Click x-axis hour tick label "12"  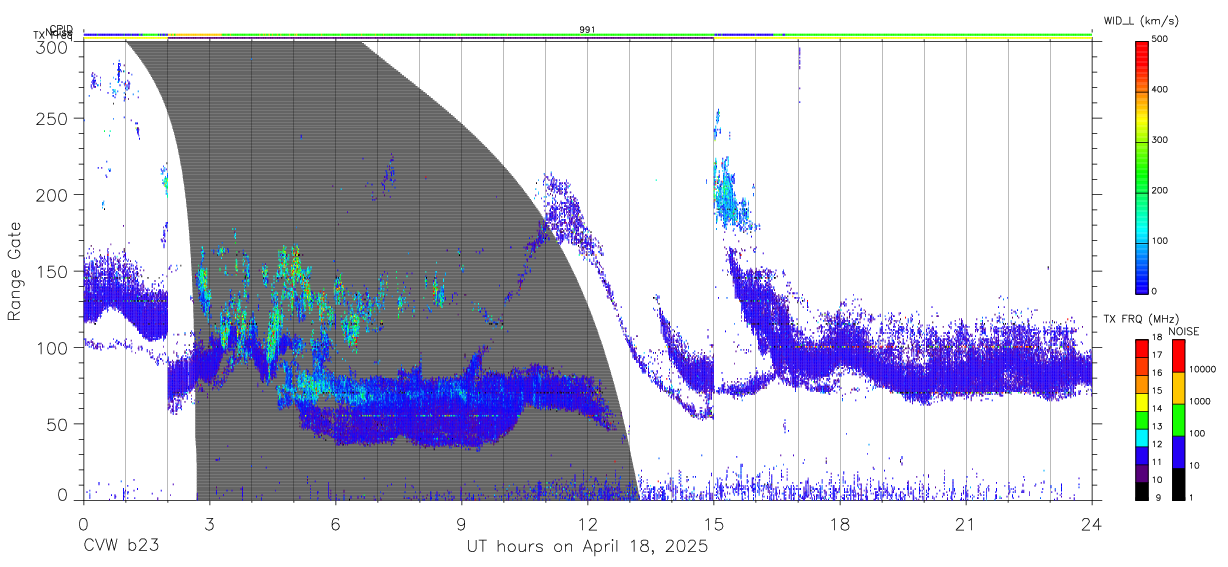(587, 524)
